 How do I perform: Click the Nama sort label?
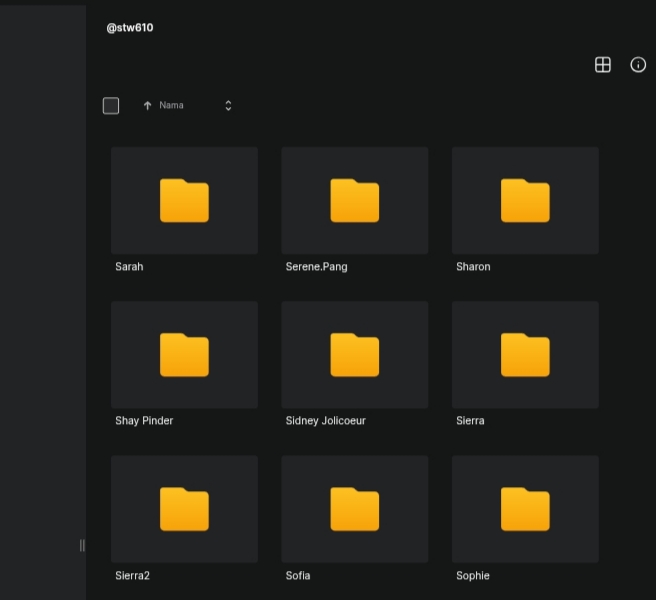(171, 105)
